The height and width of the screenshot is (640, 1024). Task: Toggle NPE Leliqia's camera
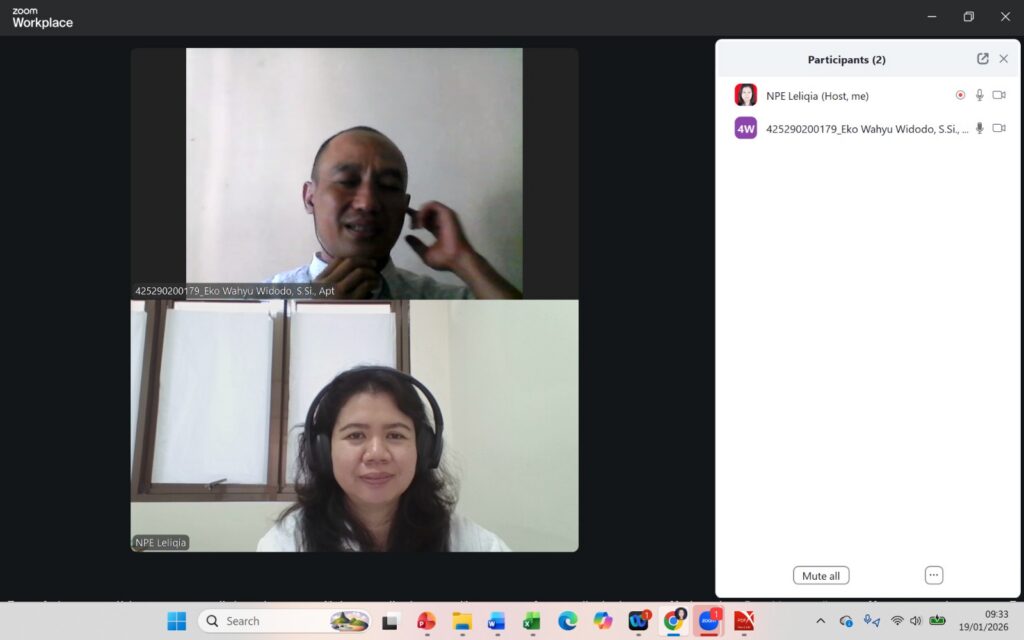pyautogui.click(x=998, y=95)
